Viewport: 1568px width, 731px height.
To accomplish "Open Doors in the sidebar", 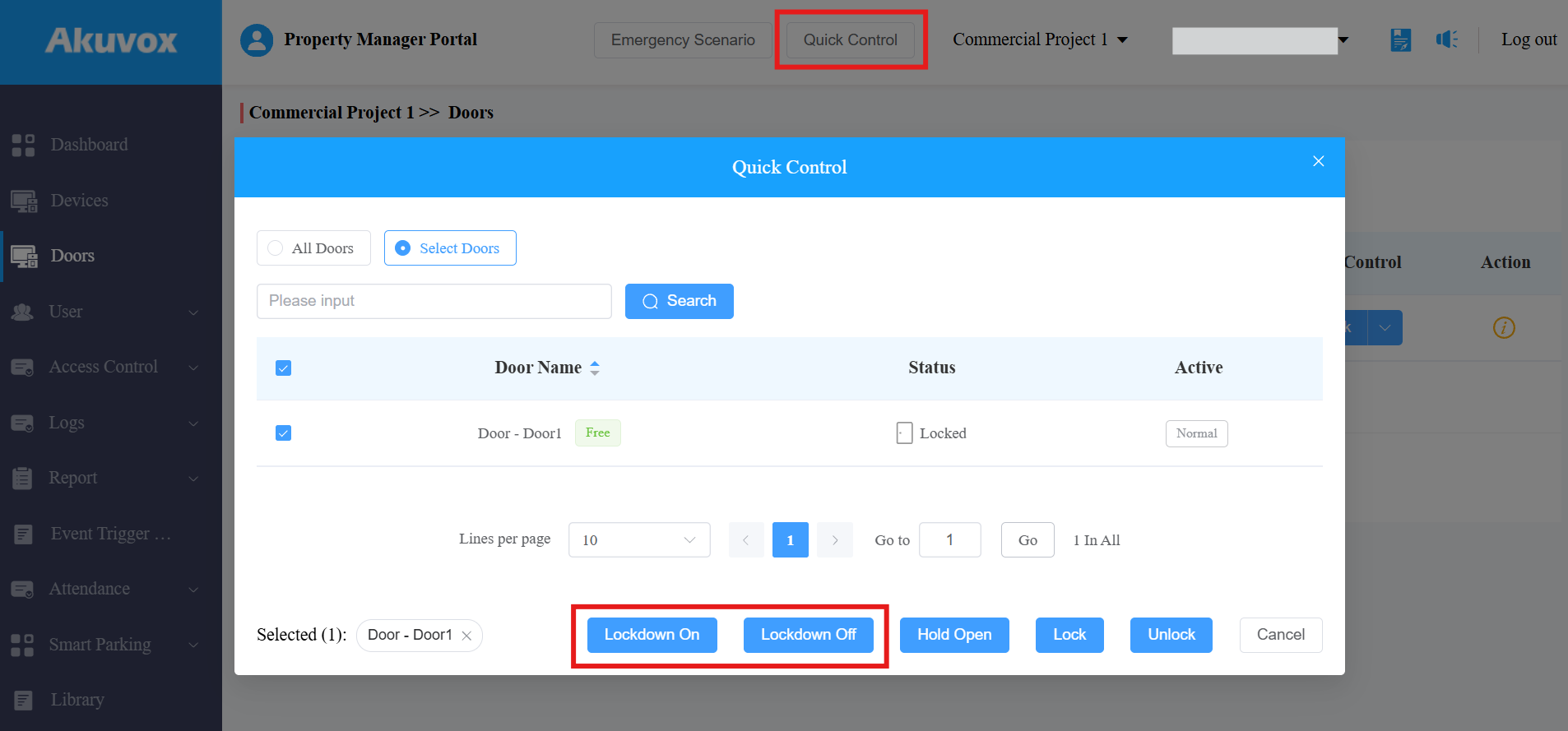I will [x=72, y=256].
